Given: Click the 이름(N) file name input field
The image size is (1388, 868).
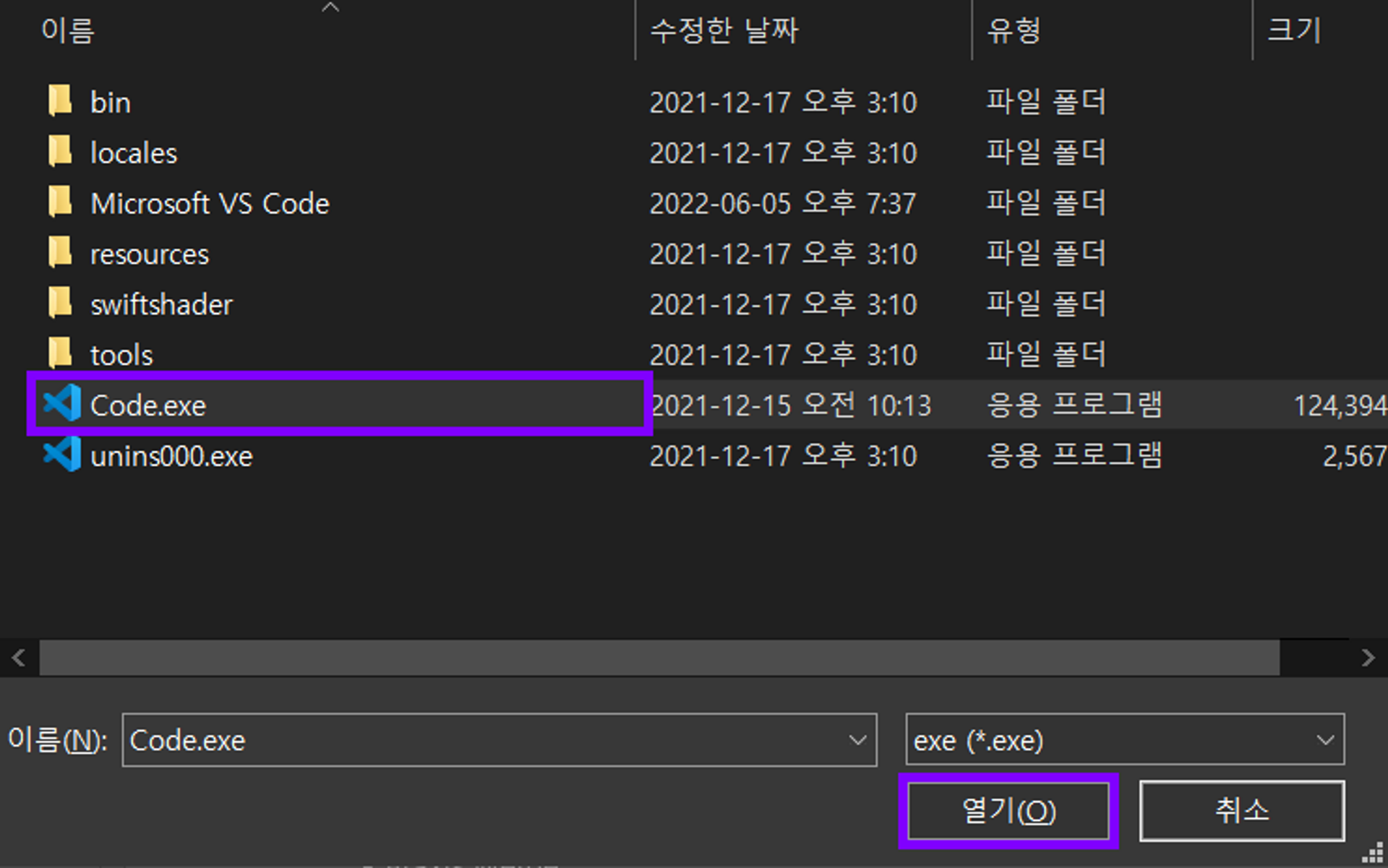Looking at the screenshot, I should (499, 740).
